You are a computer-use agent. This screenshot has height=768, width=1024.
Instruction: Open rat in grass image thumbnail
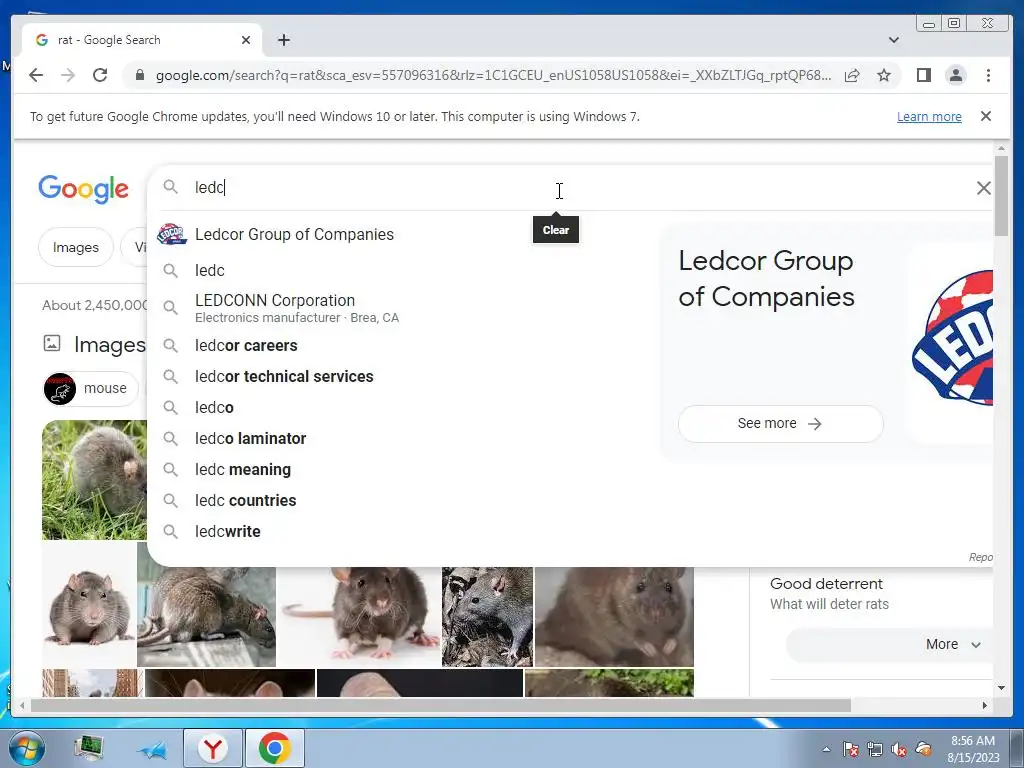pos(95,480)
